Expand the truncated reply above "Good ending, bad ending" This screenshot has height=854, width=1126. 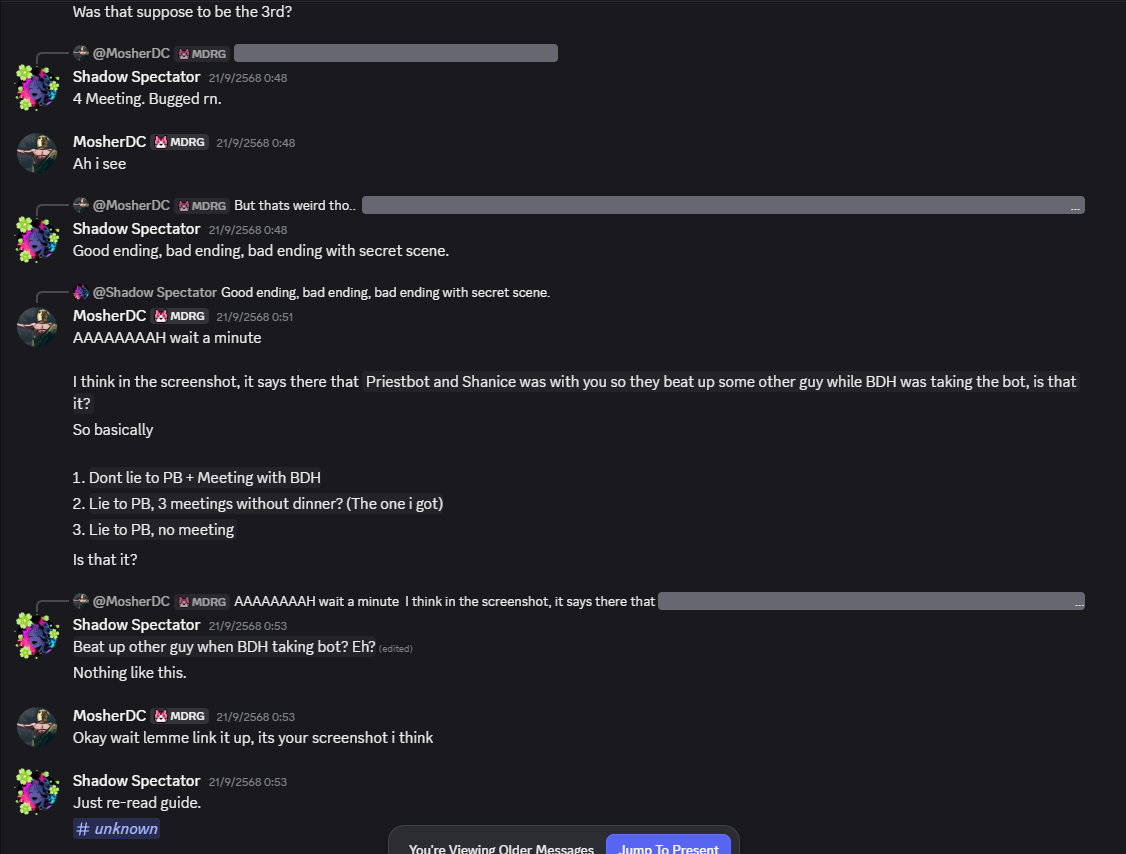tap(1075, 207)
